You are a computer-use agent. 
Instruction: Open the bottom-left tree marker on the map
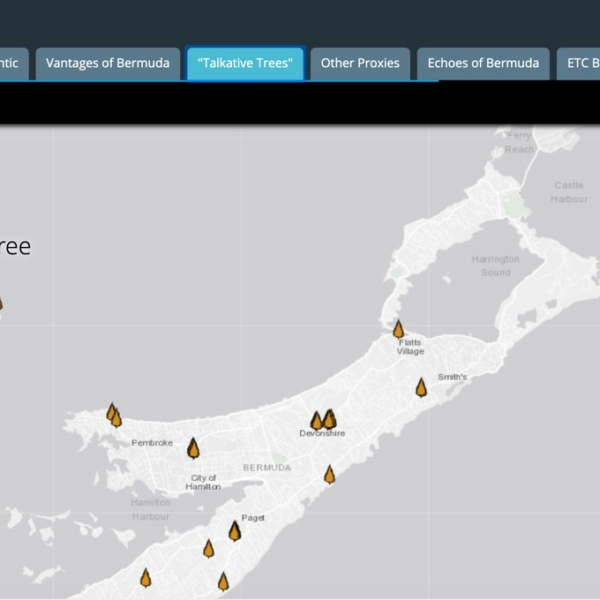point(145,577)
